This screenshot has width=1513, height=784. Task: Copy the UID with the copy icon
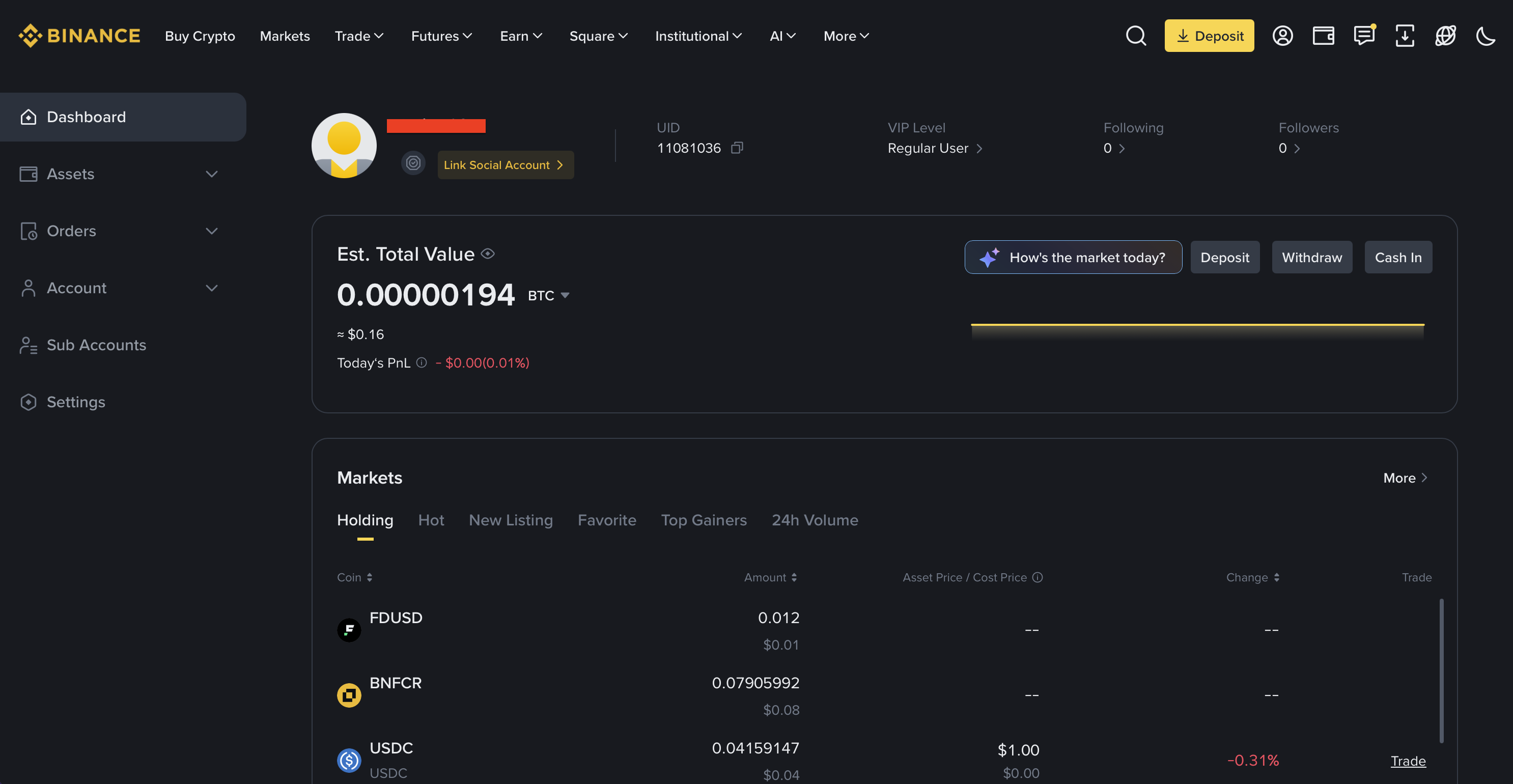pyautogui.click(x=737, y=148)
